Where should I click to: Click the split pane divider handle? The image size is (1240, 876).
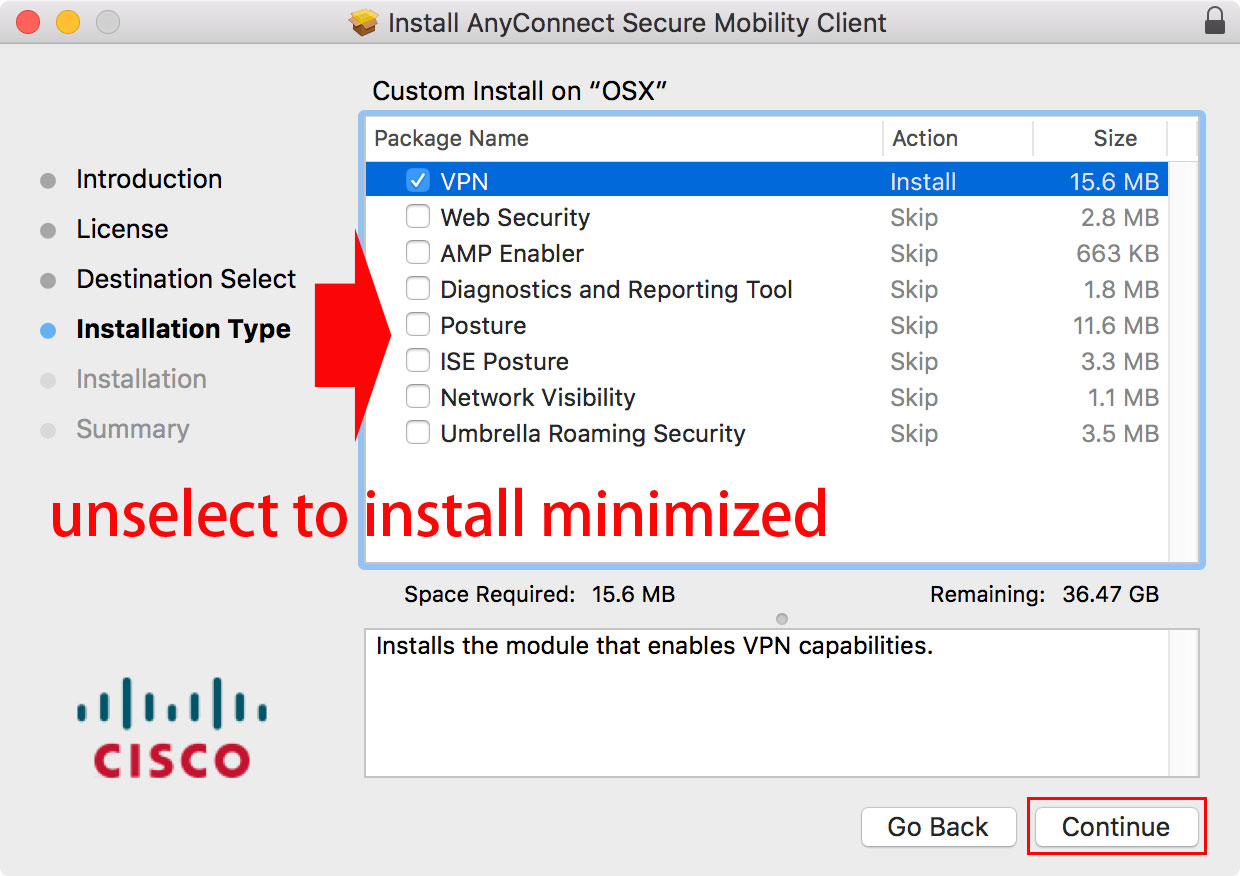782,619
